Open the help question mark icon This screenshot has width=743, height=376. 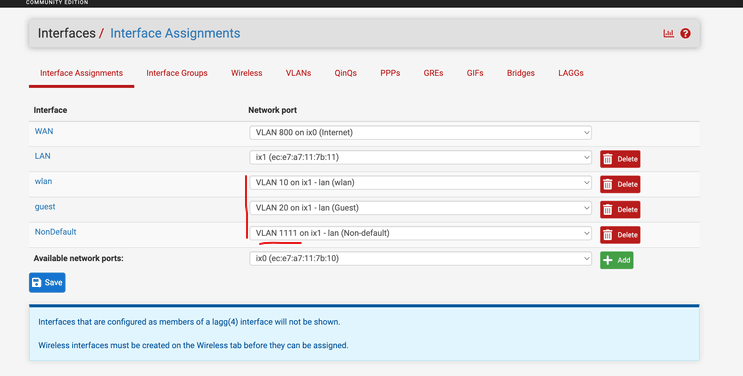coord(685,33)
